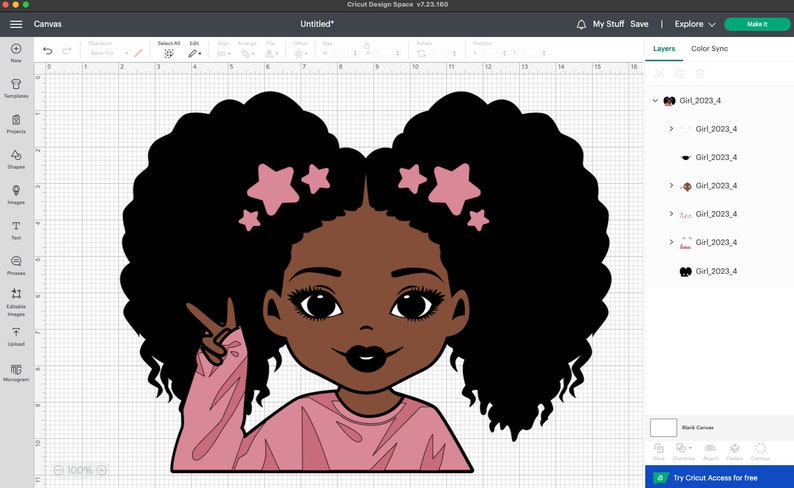Click the girl artwork on canvas

click(x=366, y=282)
